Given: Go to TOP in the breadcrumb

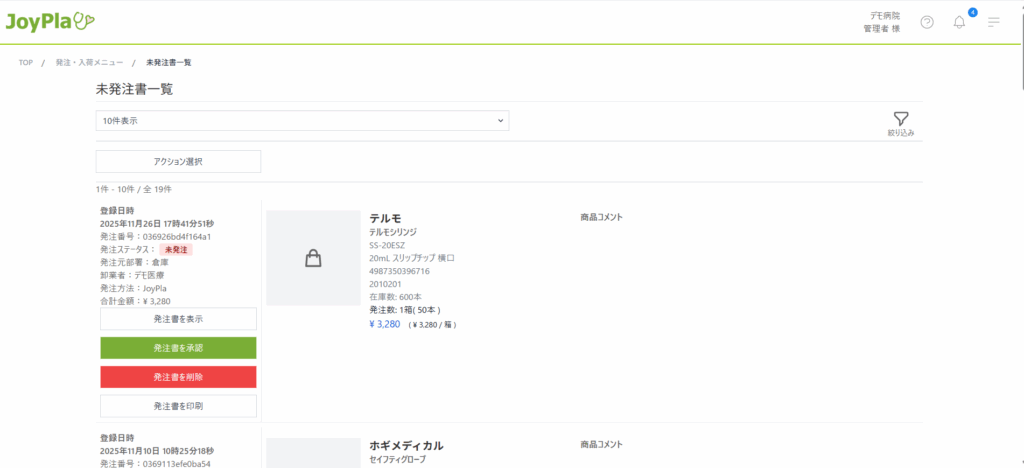Looking at the screenshot, I should pos(26,63).
